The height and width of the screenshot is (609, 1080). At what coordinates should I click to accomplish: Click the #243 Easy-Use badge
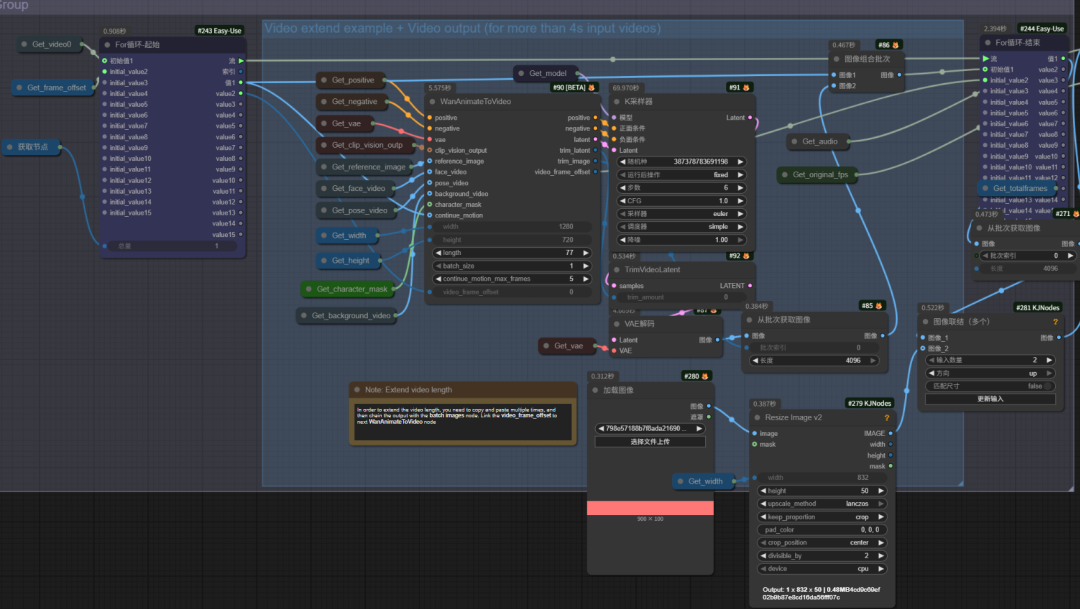point(219,31)
